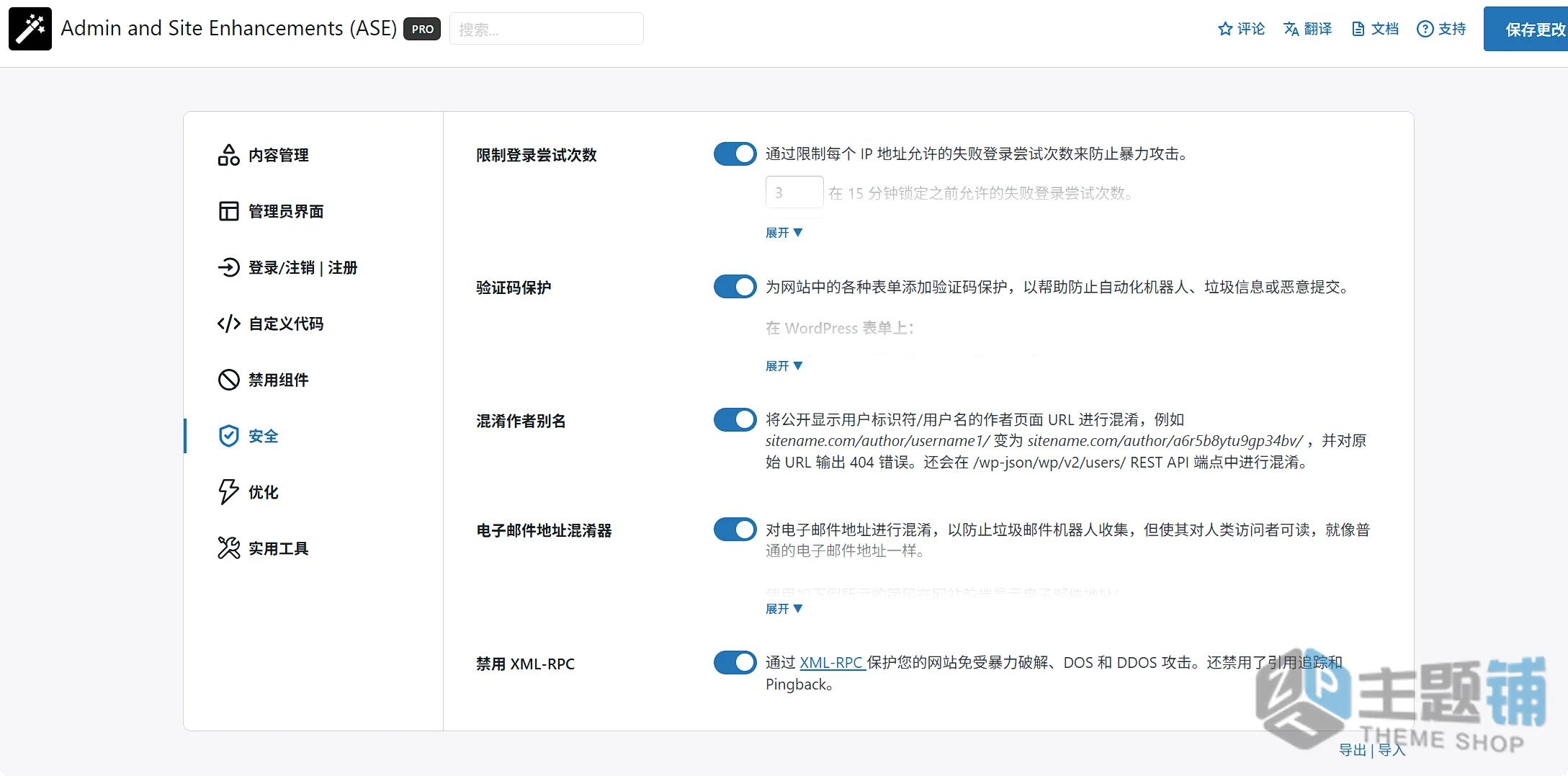Click the 管理员界面 layout icon

[x=228, y=211]
